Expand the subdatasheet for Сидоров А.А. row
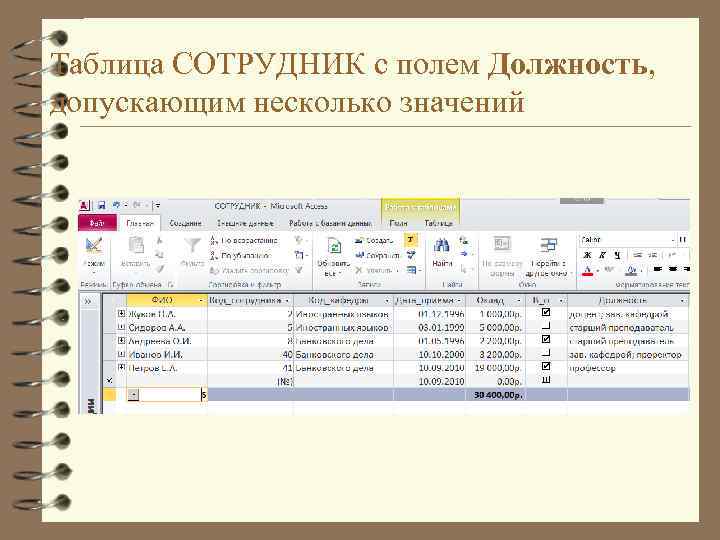Image resolution: width=720 pixels, height=540 pixels. (x=121, y=327)
